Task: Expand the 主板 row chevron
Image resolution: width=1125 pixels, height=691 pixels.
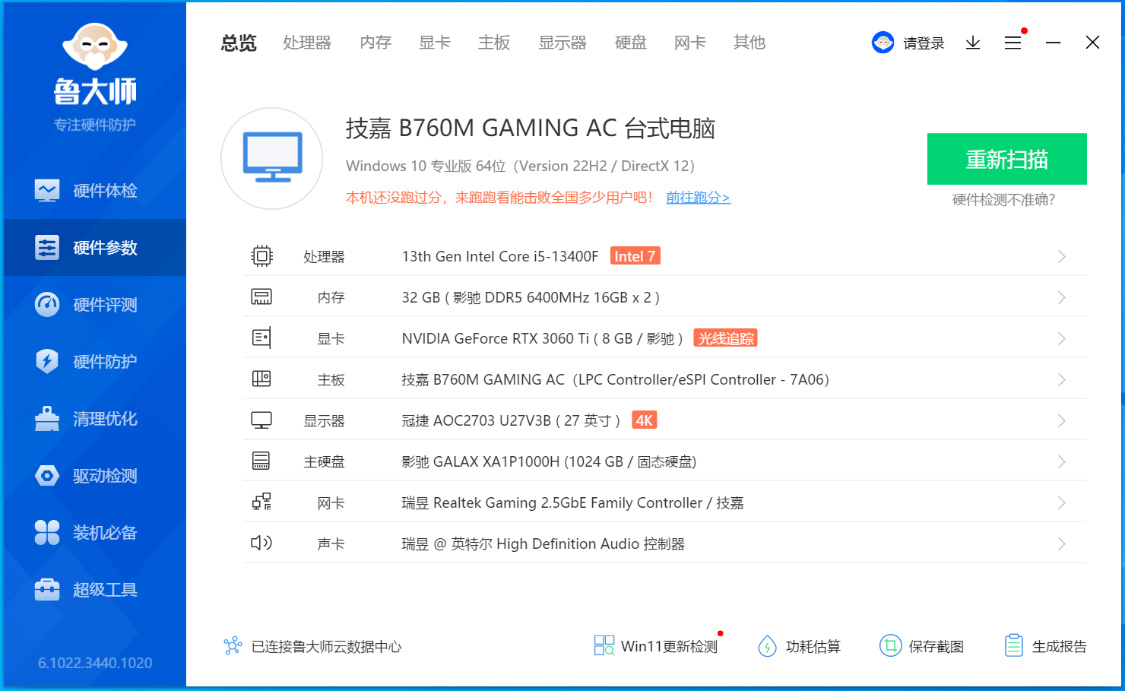Action: (1062, 380)
